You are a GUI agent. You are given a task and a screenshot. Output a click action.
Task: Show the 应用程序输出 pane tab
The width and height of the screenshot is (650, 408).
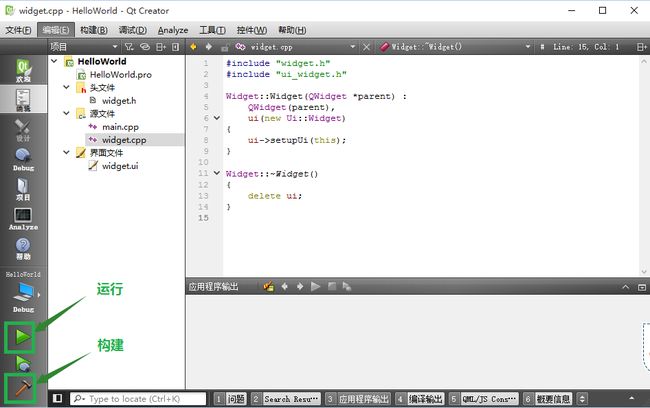[x=358, y=399]
